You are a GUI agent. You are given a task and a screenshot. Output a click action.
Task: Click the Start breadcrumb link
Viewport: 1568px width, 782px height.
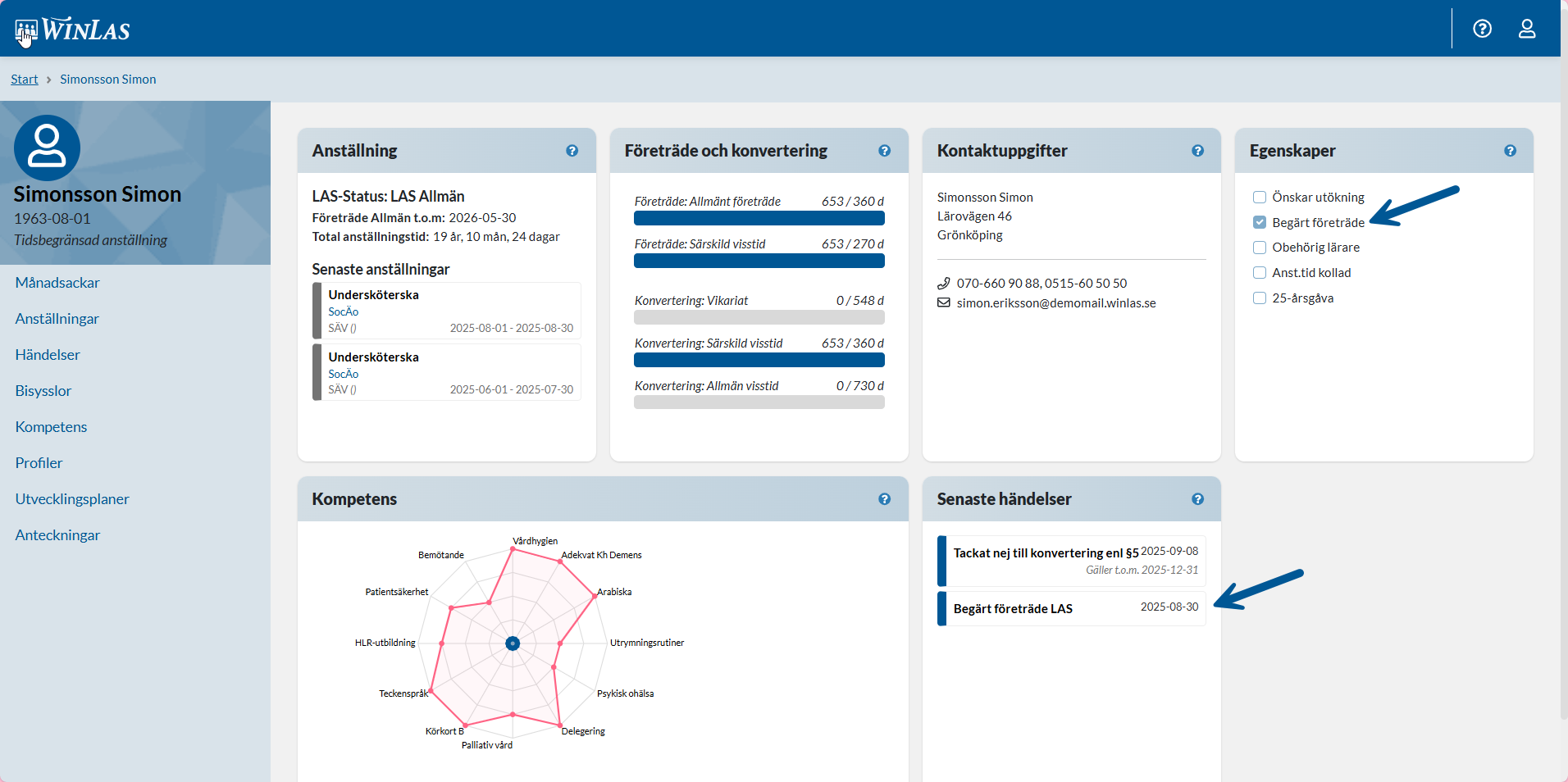[25, 80]
